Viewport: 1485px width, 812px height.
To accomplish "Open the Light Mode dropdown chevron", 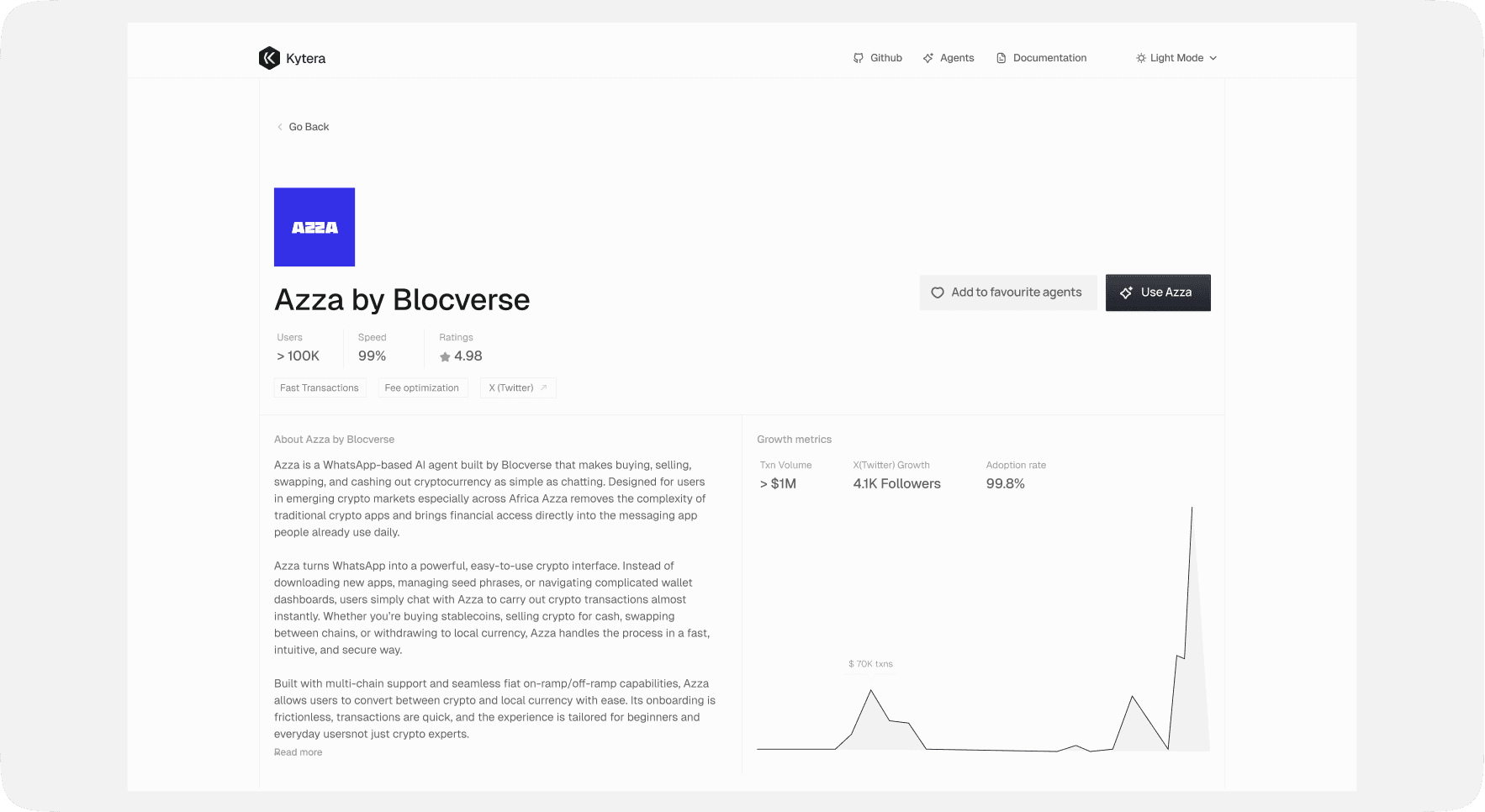I will (1213, 58).
